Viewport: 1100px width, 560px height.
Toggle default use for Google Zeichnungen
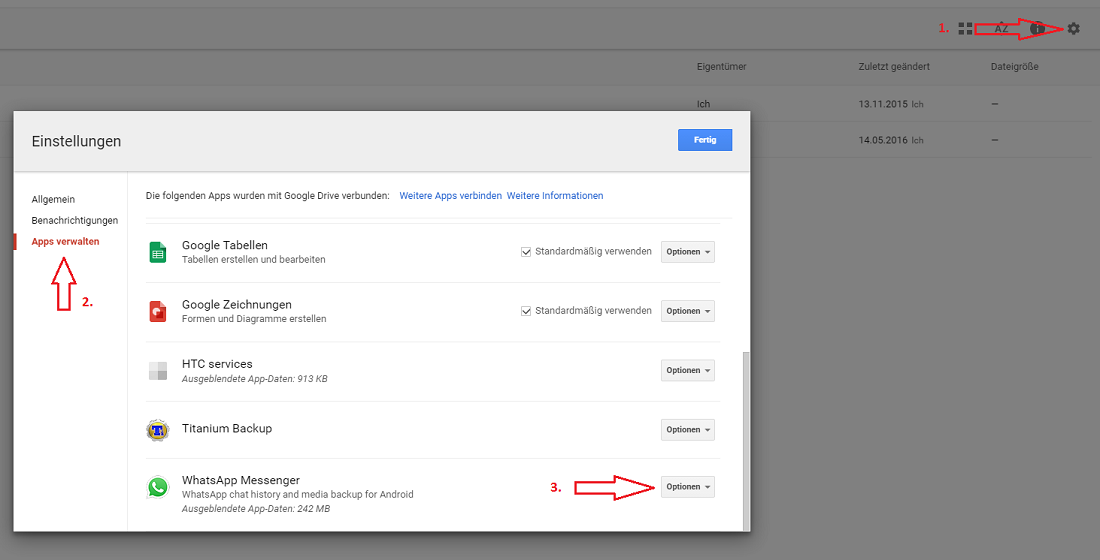click(x=525, y=311)
